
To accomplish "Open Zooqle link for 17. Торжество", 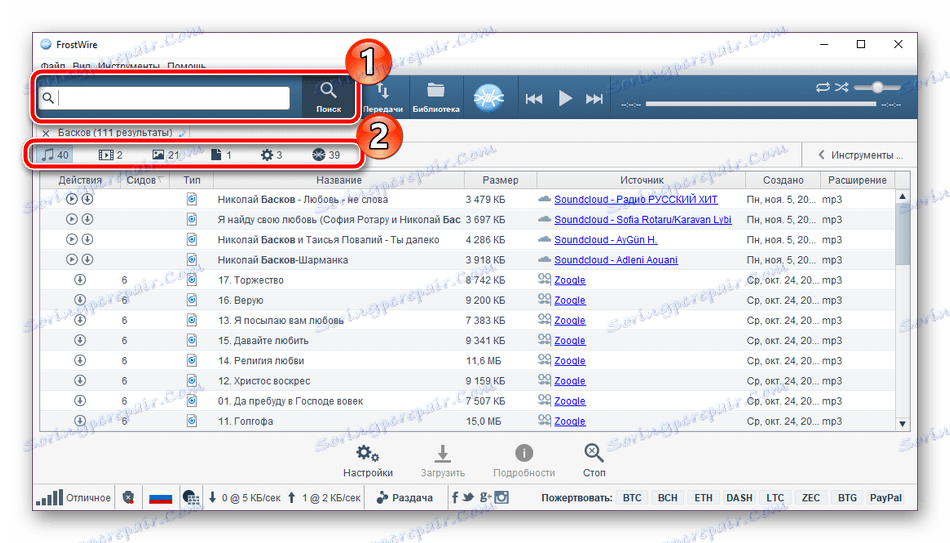I will 570,280.
